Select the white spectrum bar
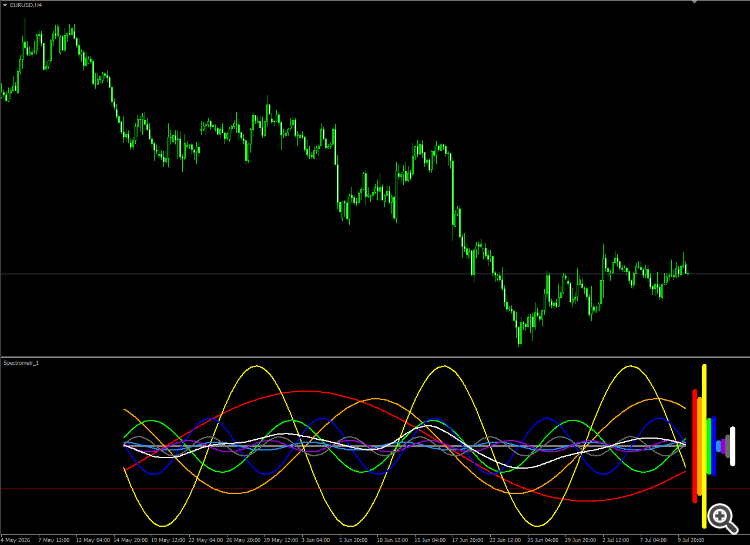Viewport: 750px width, 545px height. pos(732,446)
